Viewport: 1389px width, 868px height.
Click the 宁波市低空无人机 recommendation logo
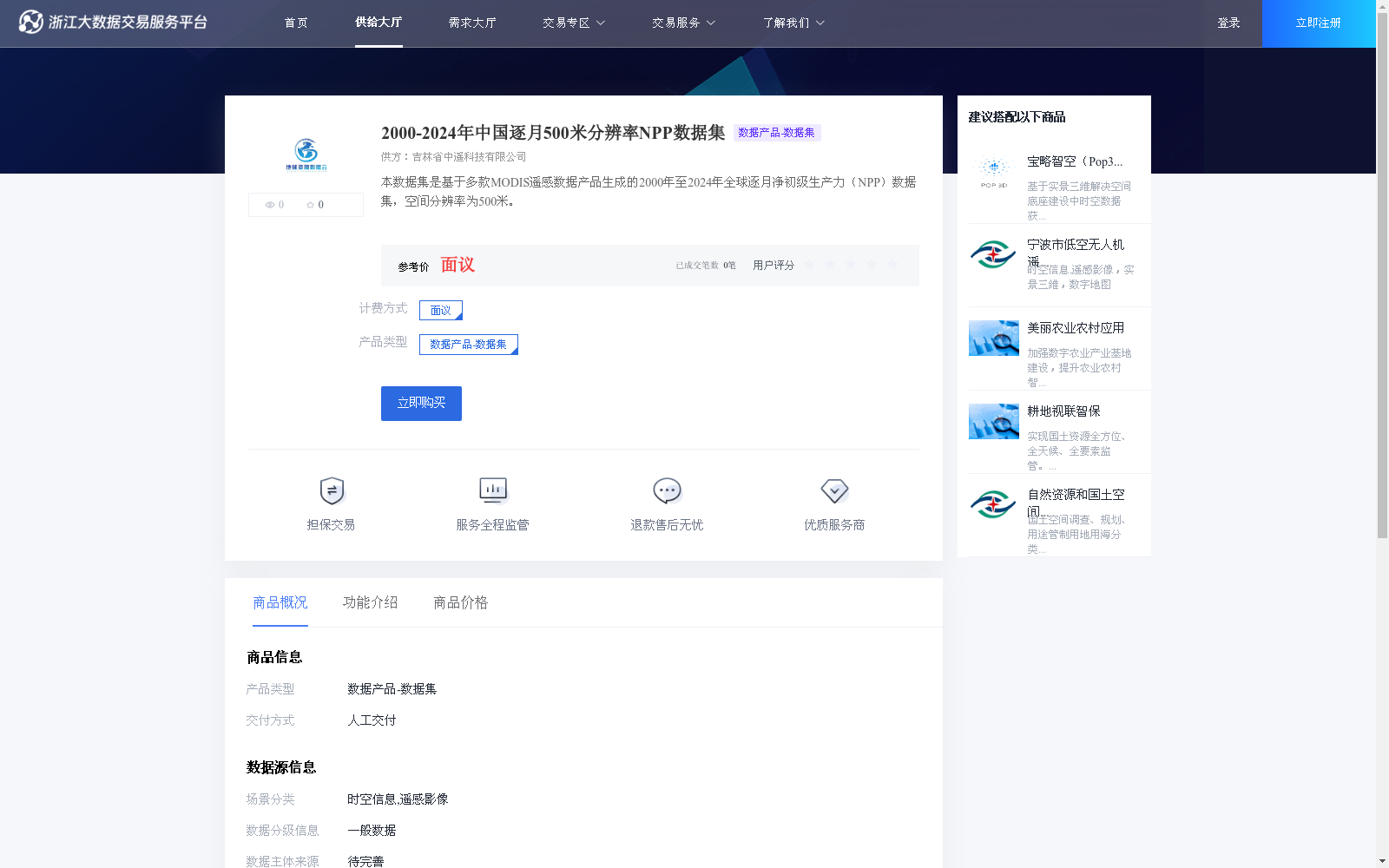[993, 255]
